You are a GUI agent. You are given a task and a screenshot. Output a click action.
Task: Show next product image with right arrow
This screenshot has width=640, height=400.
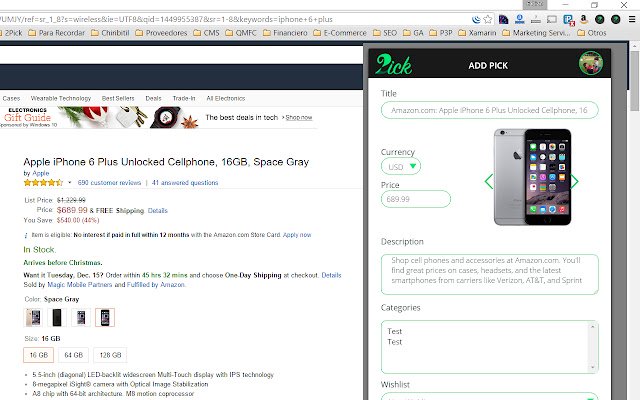pyautogui.click(x=574, y=181)
